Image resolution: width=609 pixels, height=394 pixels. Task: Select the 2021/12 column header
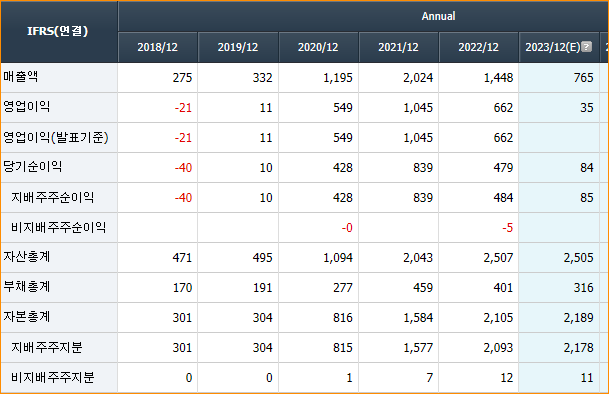[398, 47]
